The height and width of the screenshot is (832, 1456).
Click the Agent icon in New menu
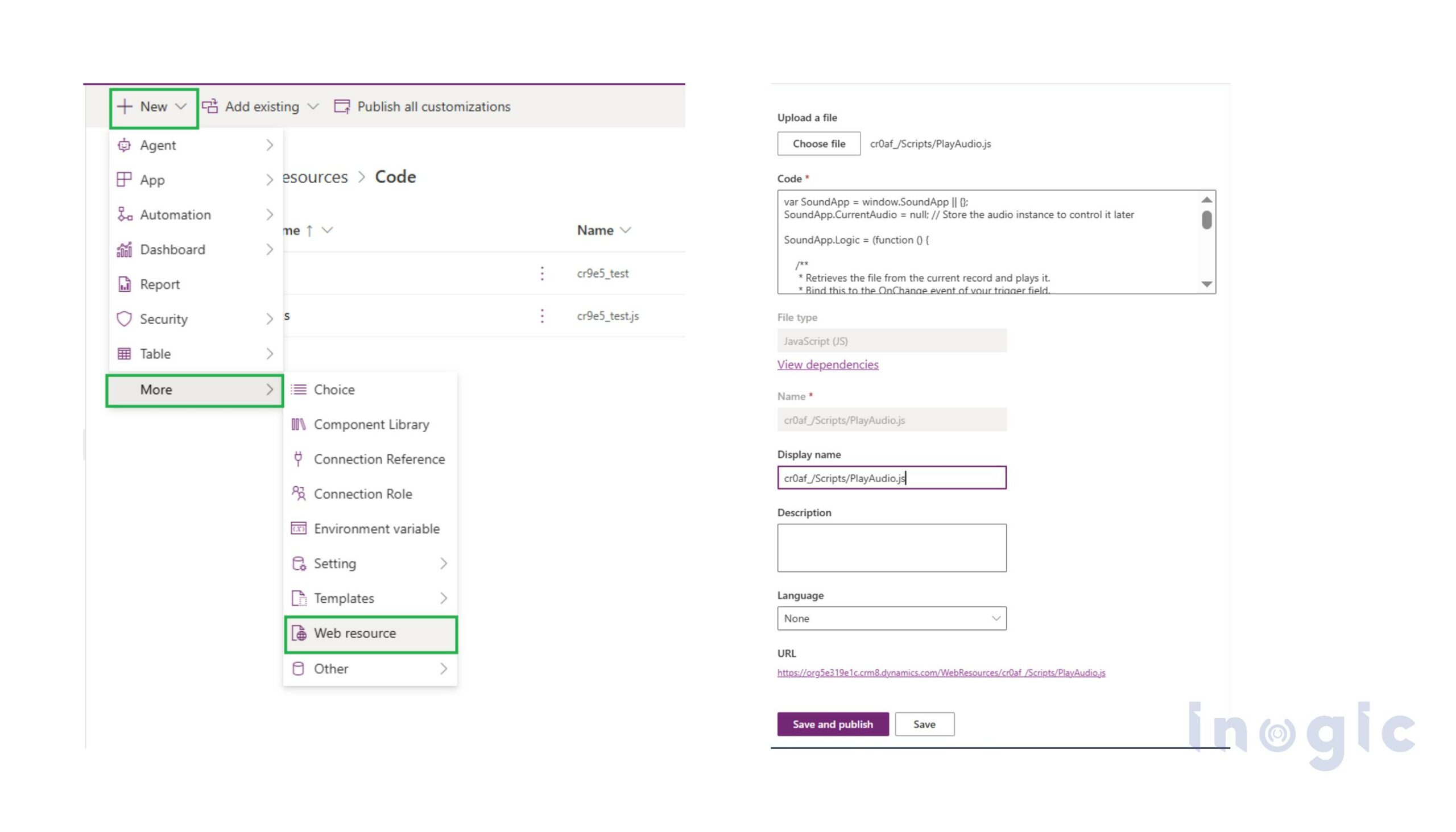[x=124, y=145]
